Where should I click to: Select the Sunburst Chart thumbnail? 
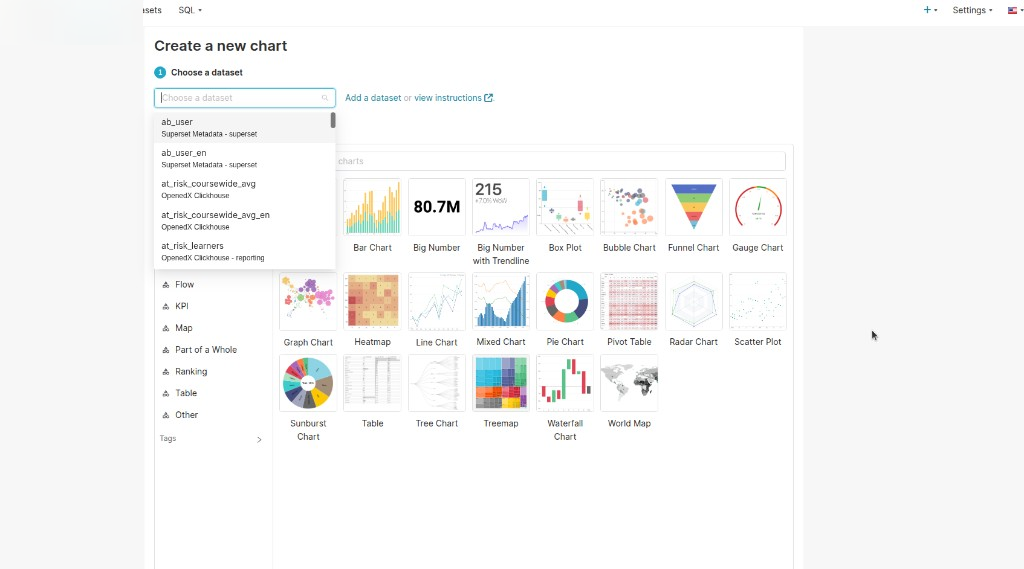(x=308, y=383)
